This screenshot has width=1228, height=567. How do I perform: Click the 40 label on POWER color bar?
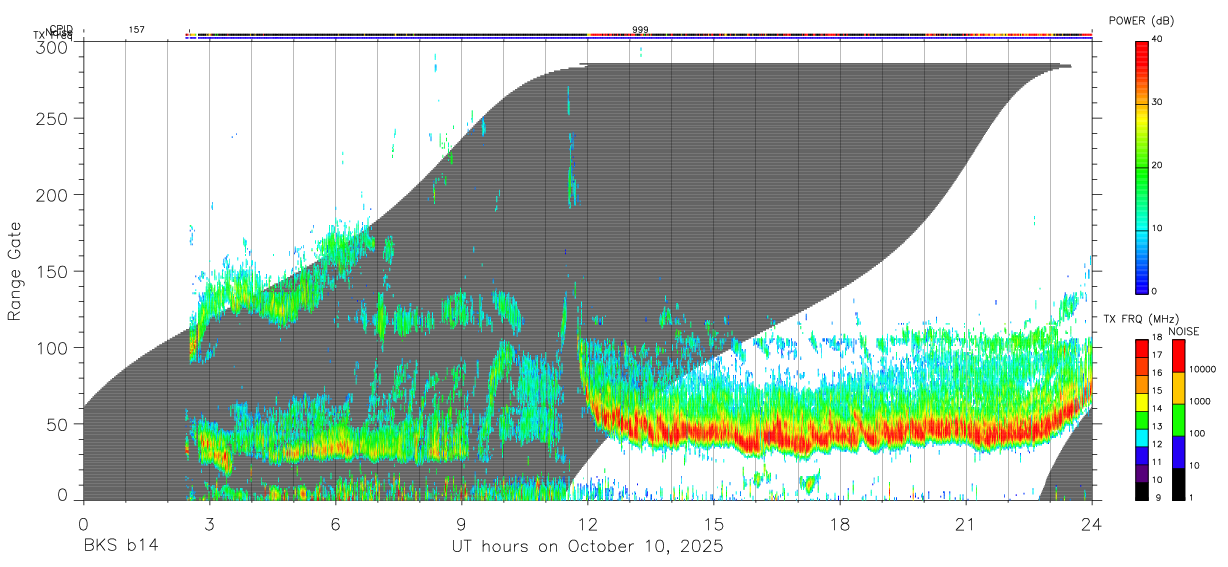coord(1158,40)
